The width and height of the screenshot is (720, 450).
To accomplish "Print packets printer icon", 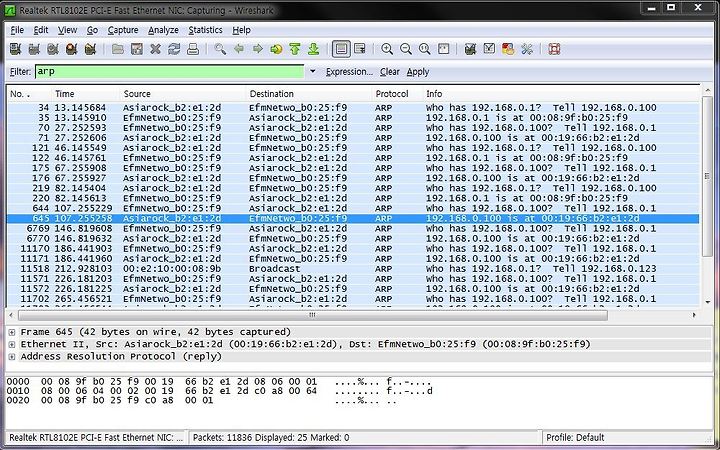I will [x=193, y=49].
